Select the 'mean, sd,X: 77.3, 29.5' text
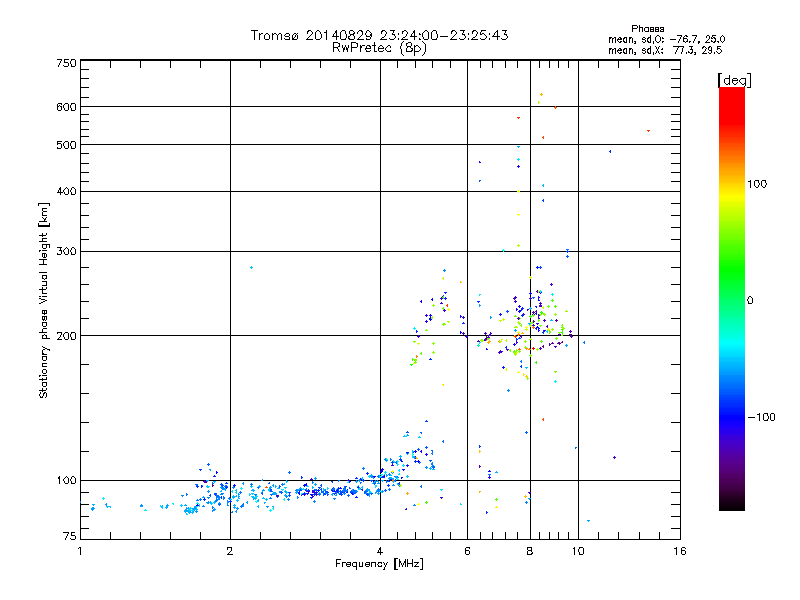The height and width of the screenshot is (600, 800). pyautogui.click(x=665, y=50)
